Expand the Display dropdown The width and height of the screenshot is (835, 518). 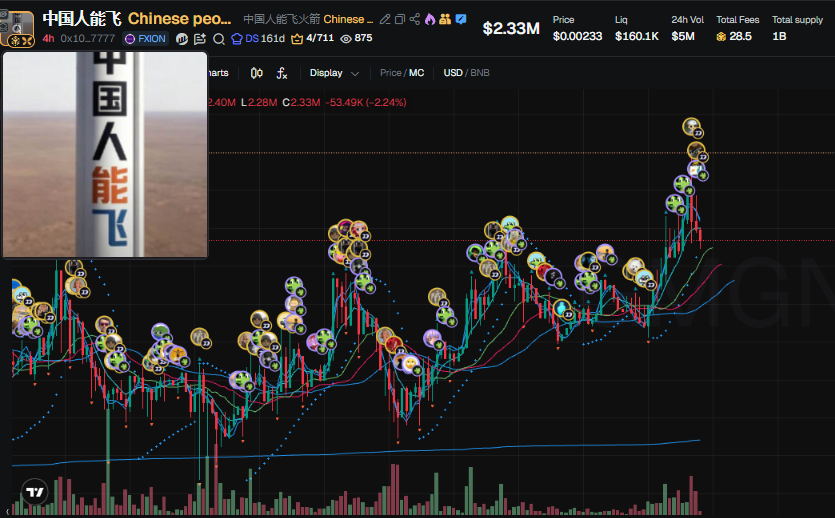point(334,73)
